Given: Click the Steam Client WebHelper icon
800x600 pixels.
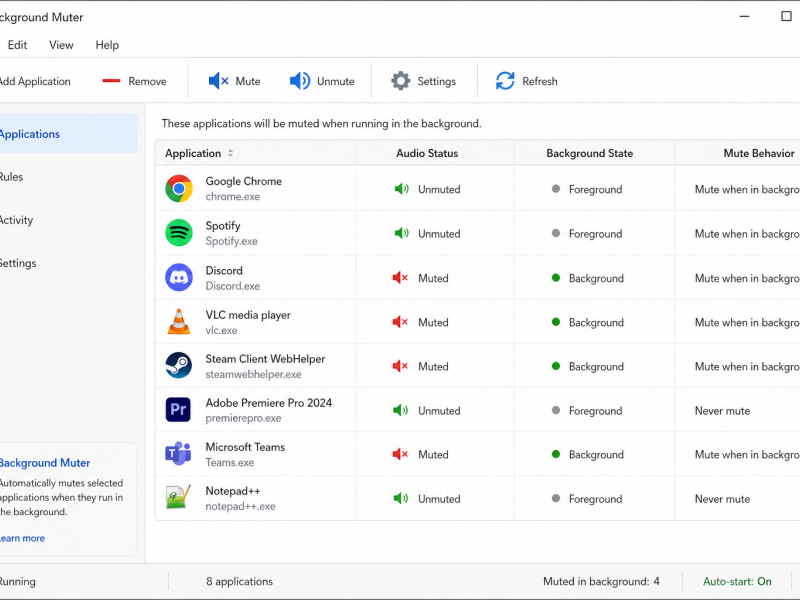Looking at the screenshot, I should [179, 365].
